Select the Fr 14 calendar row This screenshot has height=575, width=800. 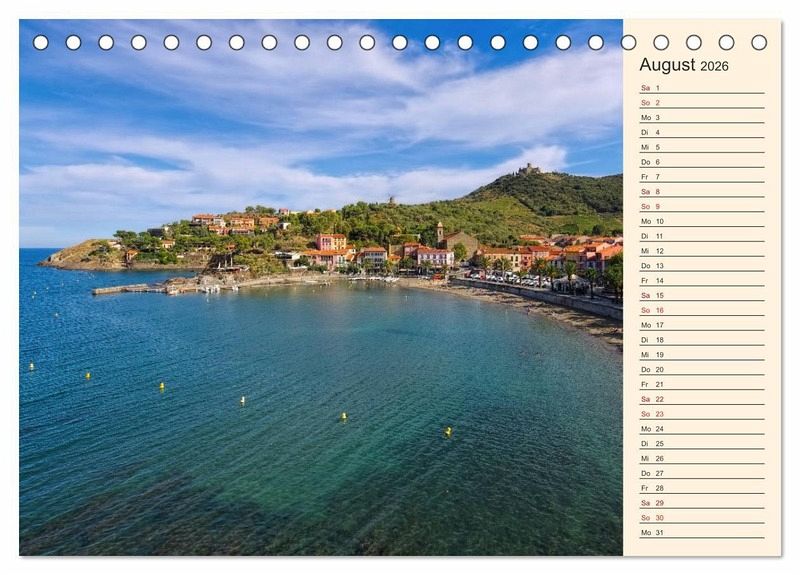[x=702, y=280]
